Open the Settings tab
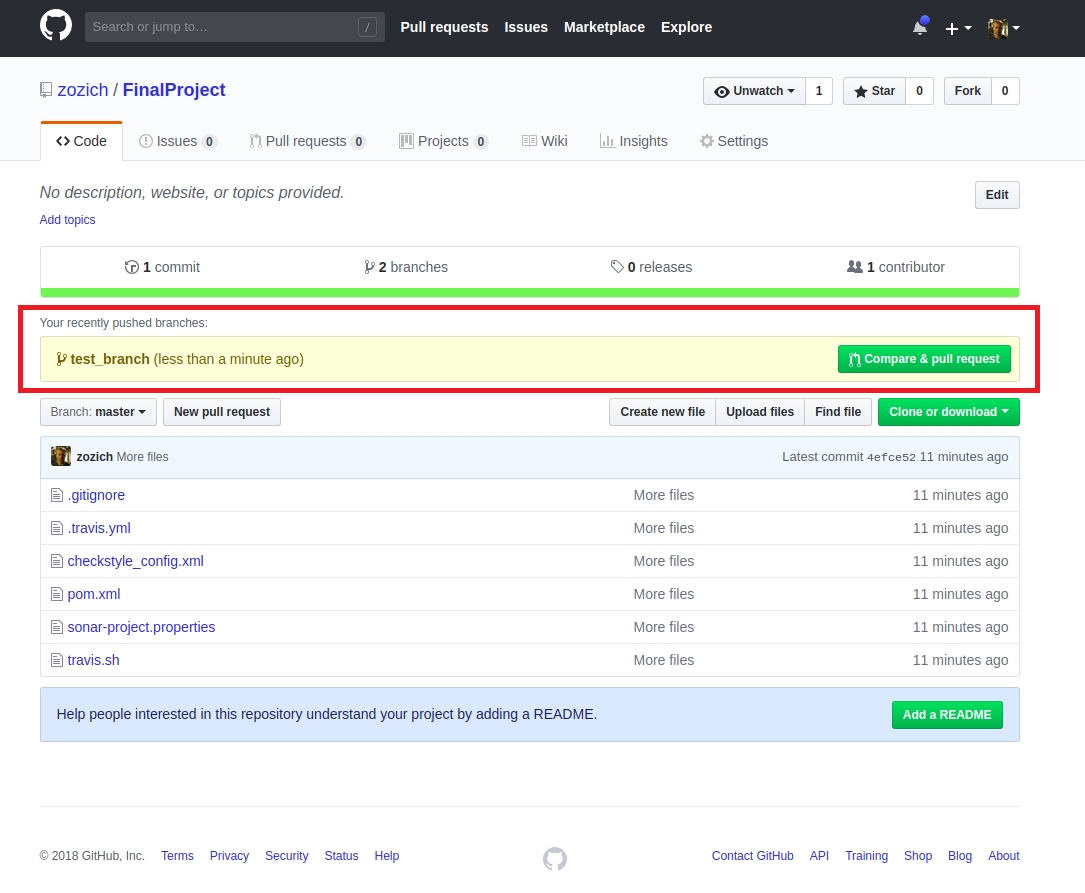 [x=734, y=141]
